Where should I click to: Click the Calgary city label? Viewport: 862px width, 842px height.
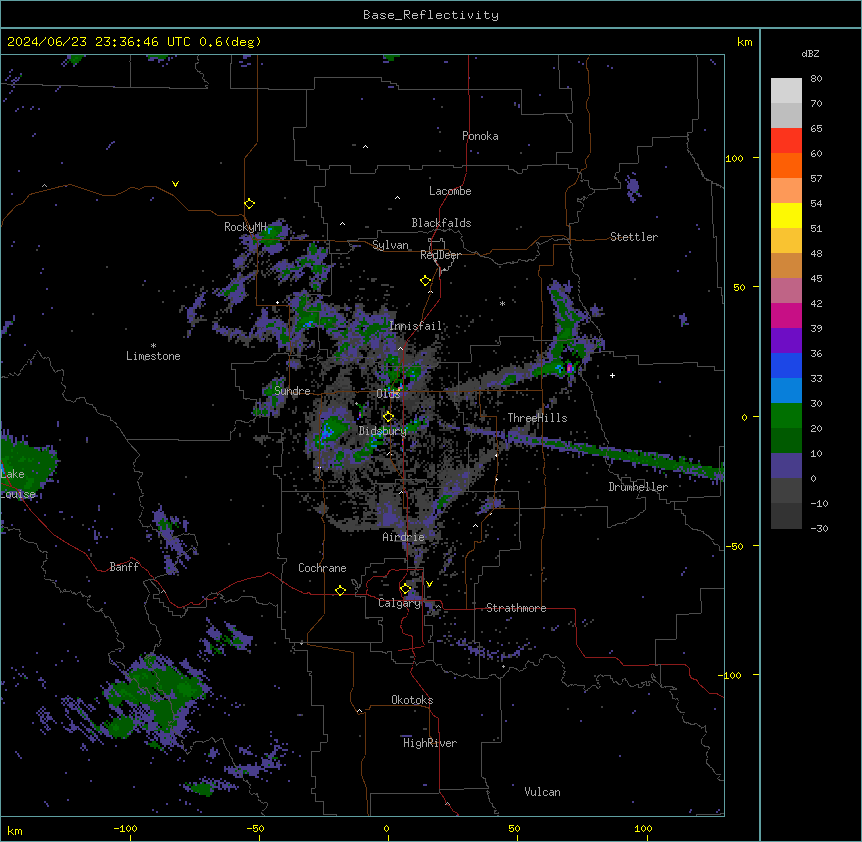[399, 603]
